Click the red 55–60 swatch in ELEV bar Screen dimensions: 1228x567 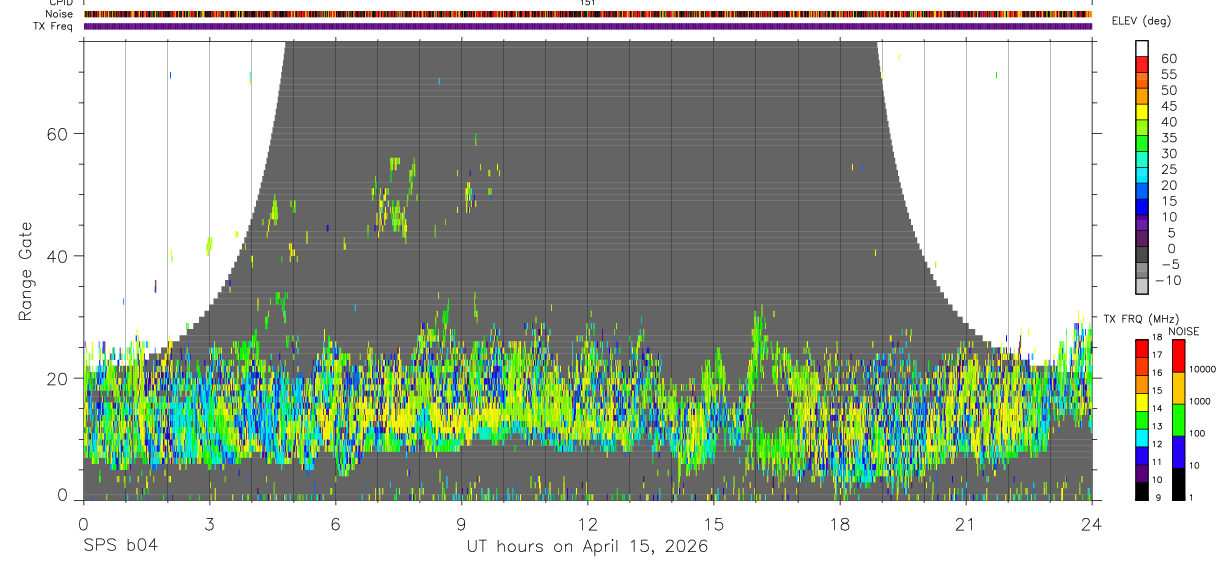click(x=1142, y=66)
